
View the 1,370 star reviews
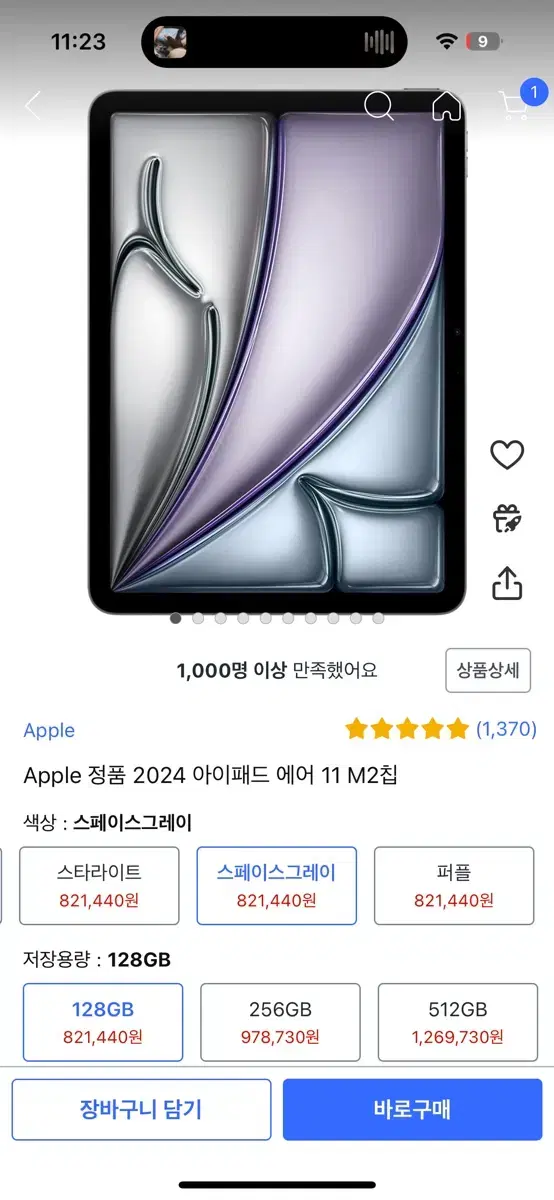coord(441,729)
